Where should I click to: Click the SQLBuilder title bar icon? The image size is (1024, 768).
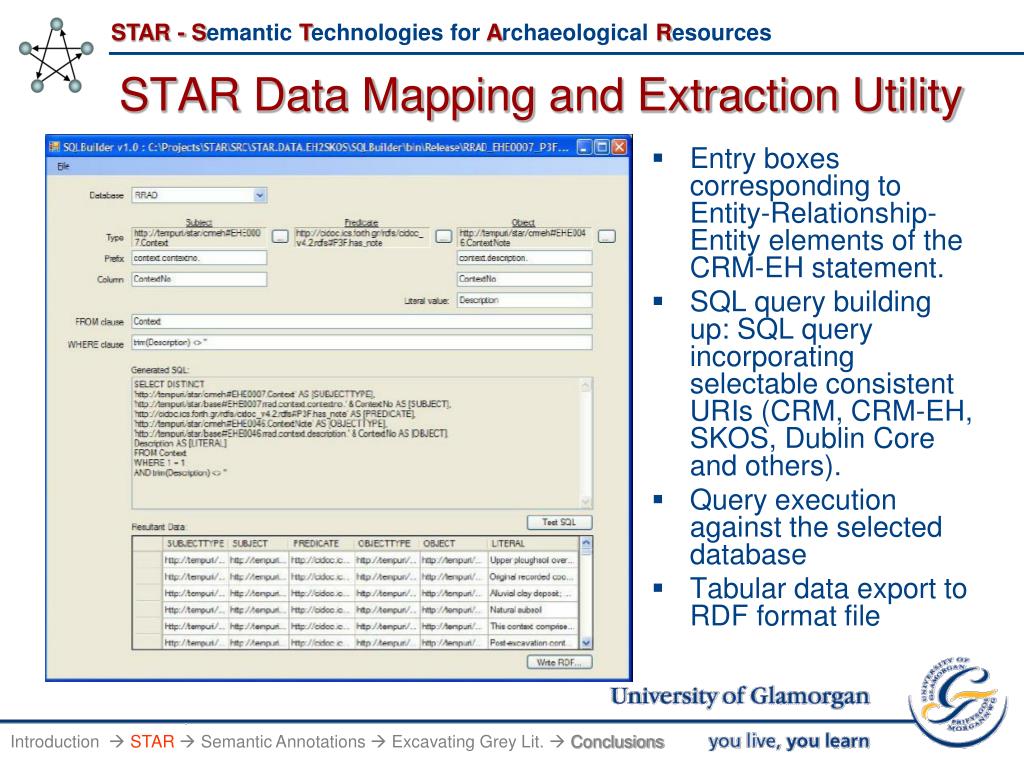pyautogui.click(x=55, y=147)
